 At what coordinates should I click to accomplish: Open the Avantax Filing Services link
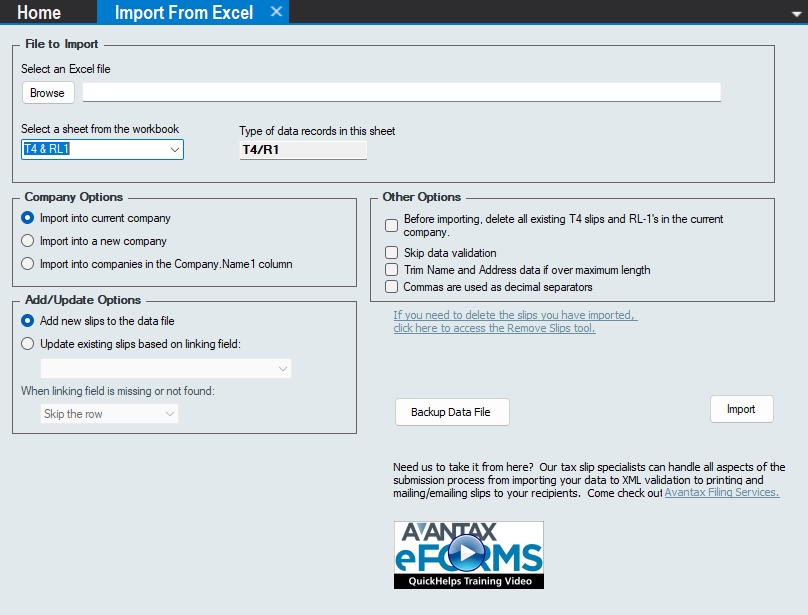pos(721,493)
